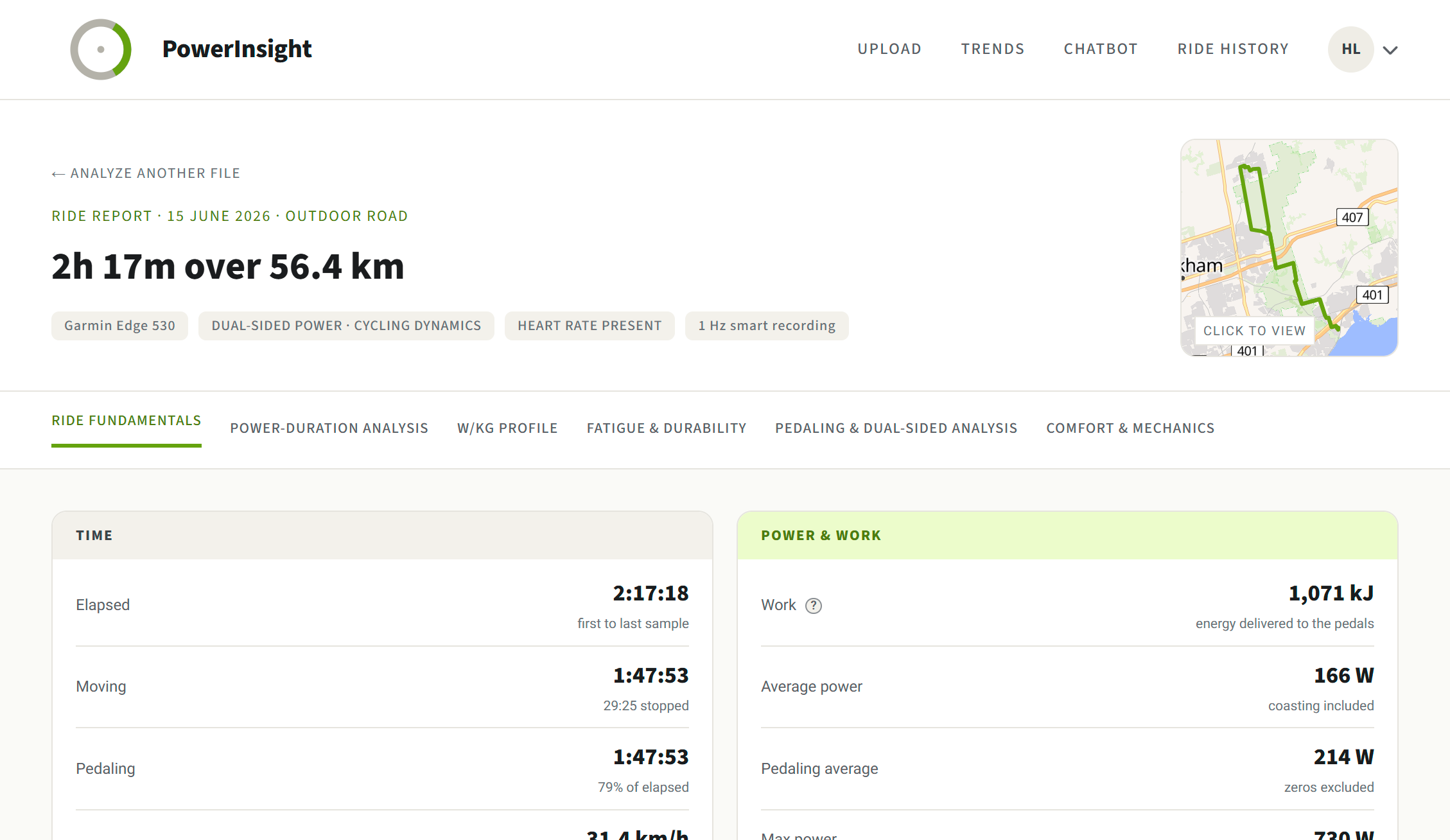Open the HL user avatar
This screenshot has height=840, width=1450.
click(x=1350, y=49)
